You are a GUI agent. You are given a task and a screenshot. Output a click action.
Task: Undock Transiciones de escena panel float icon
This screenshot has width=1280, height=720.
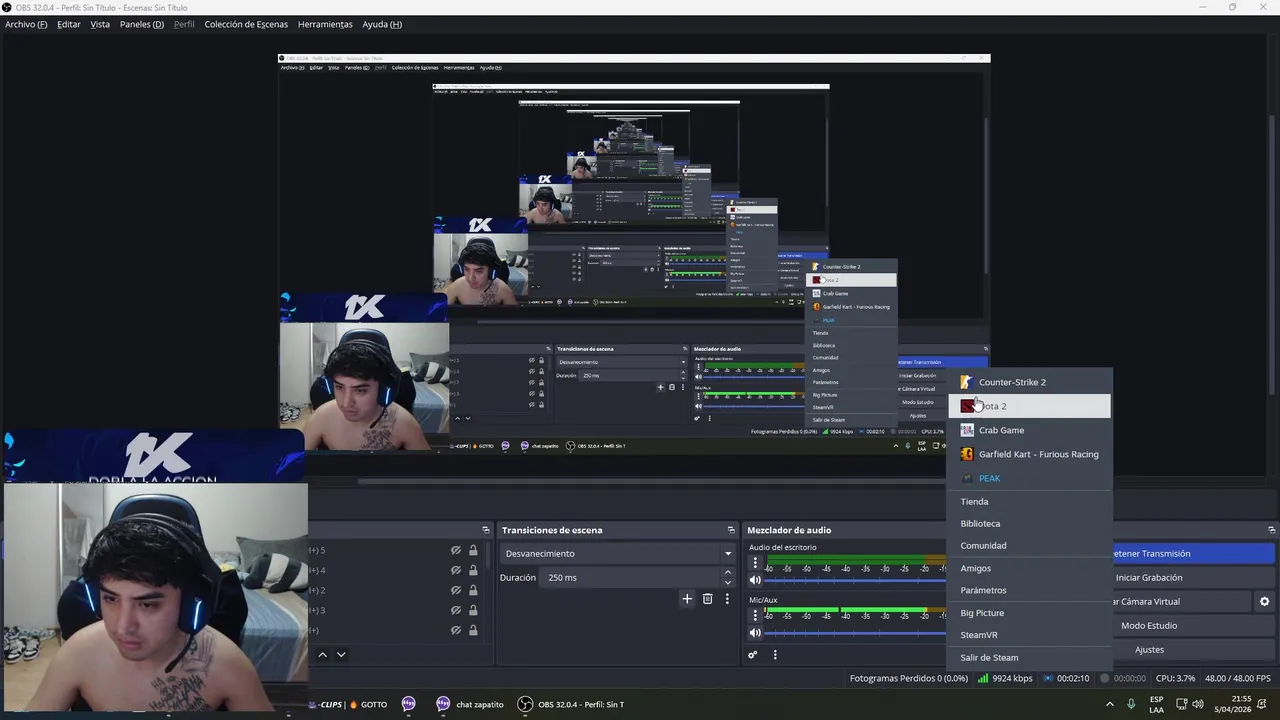coord(731,530)
